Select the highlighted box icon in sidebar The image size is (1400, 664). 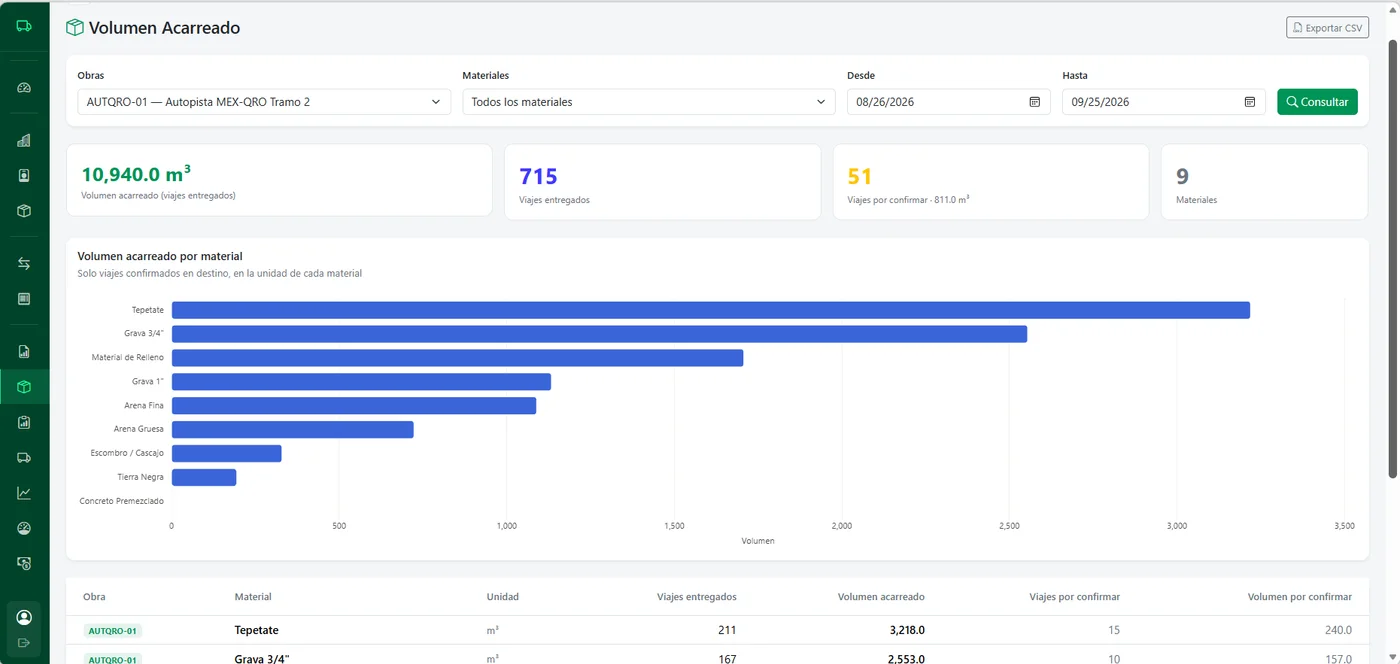24,387
